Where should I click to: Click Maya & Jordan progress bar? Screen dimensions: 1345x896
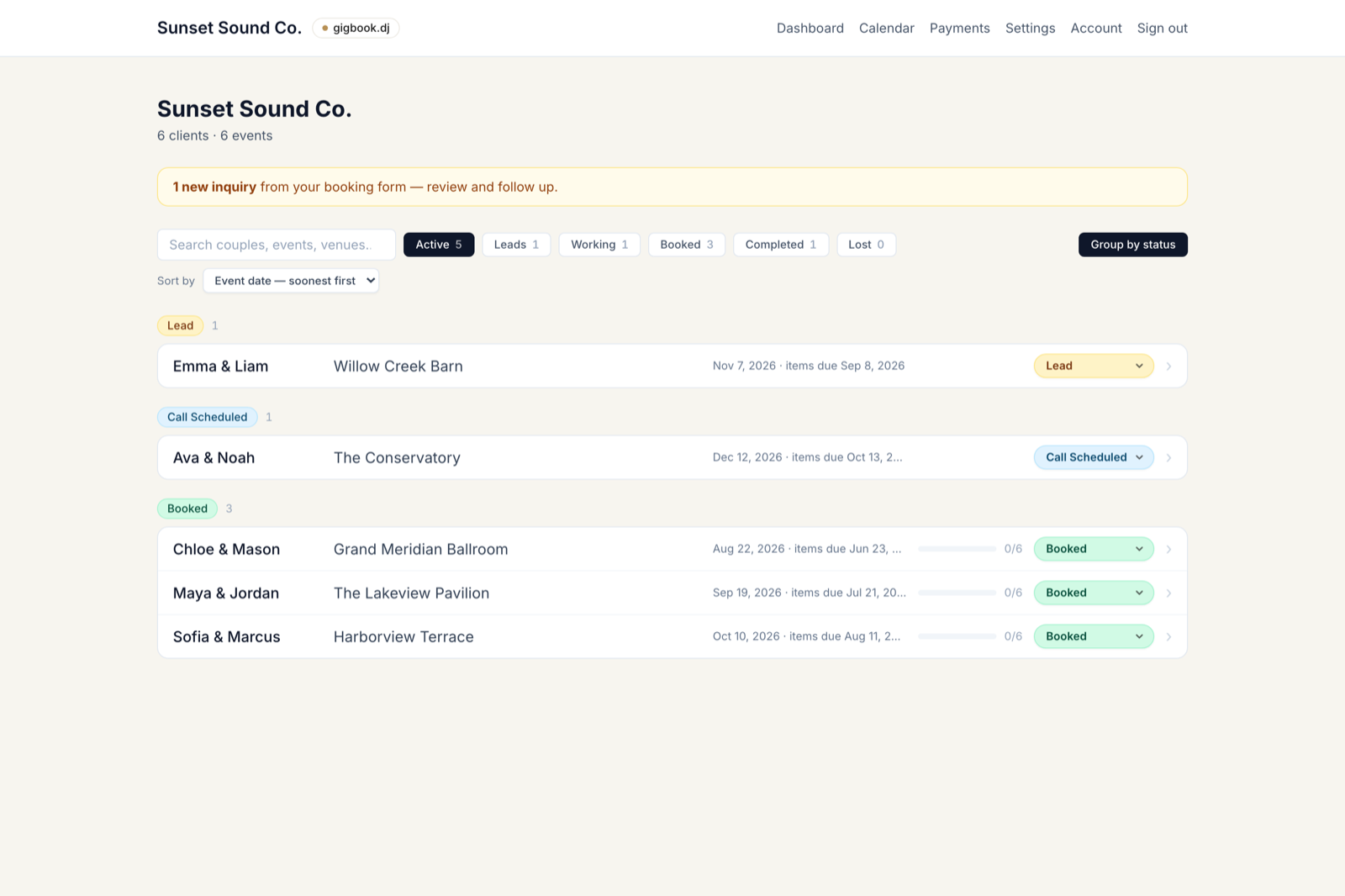pos(957,593)
